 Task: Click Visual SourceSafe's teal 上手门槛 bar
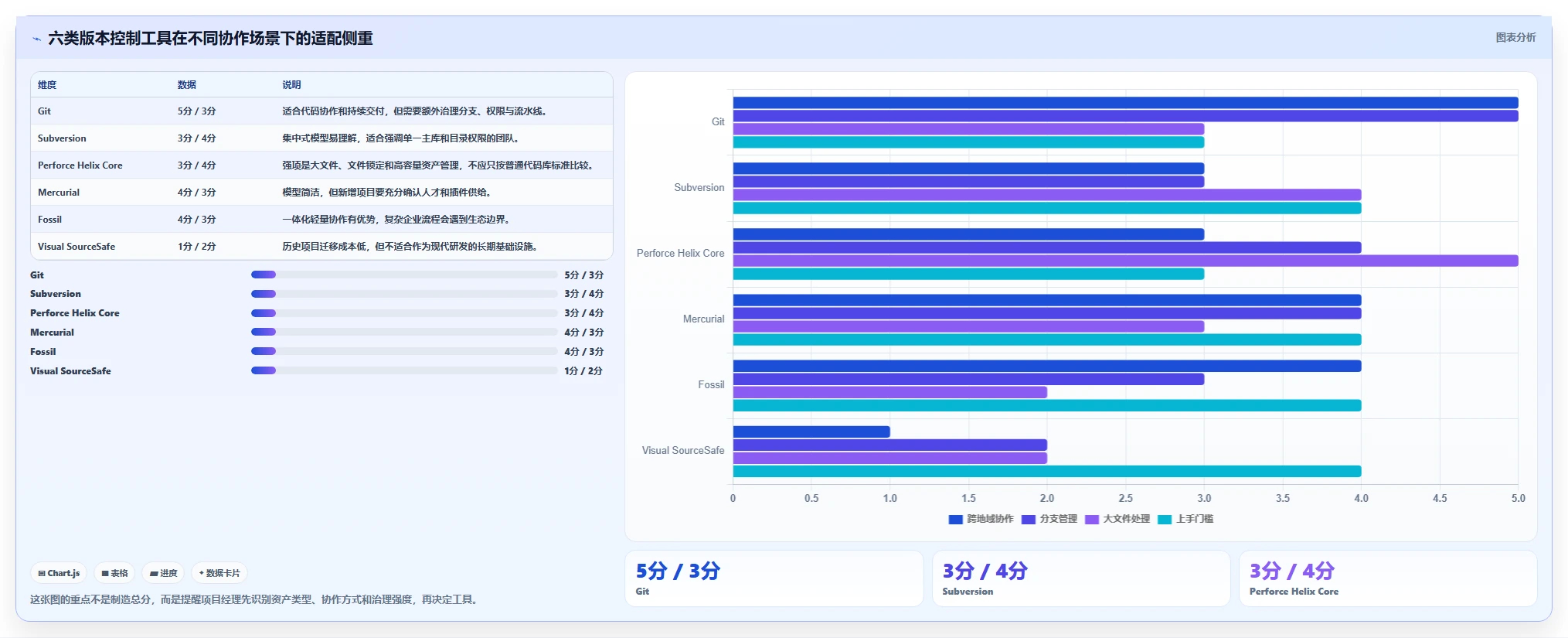click(x=1047, y=471)
